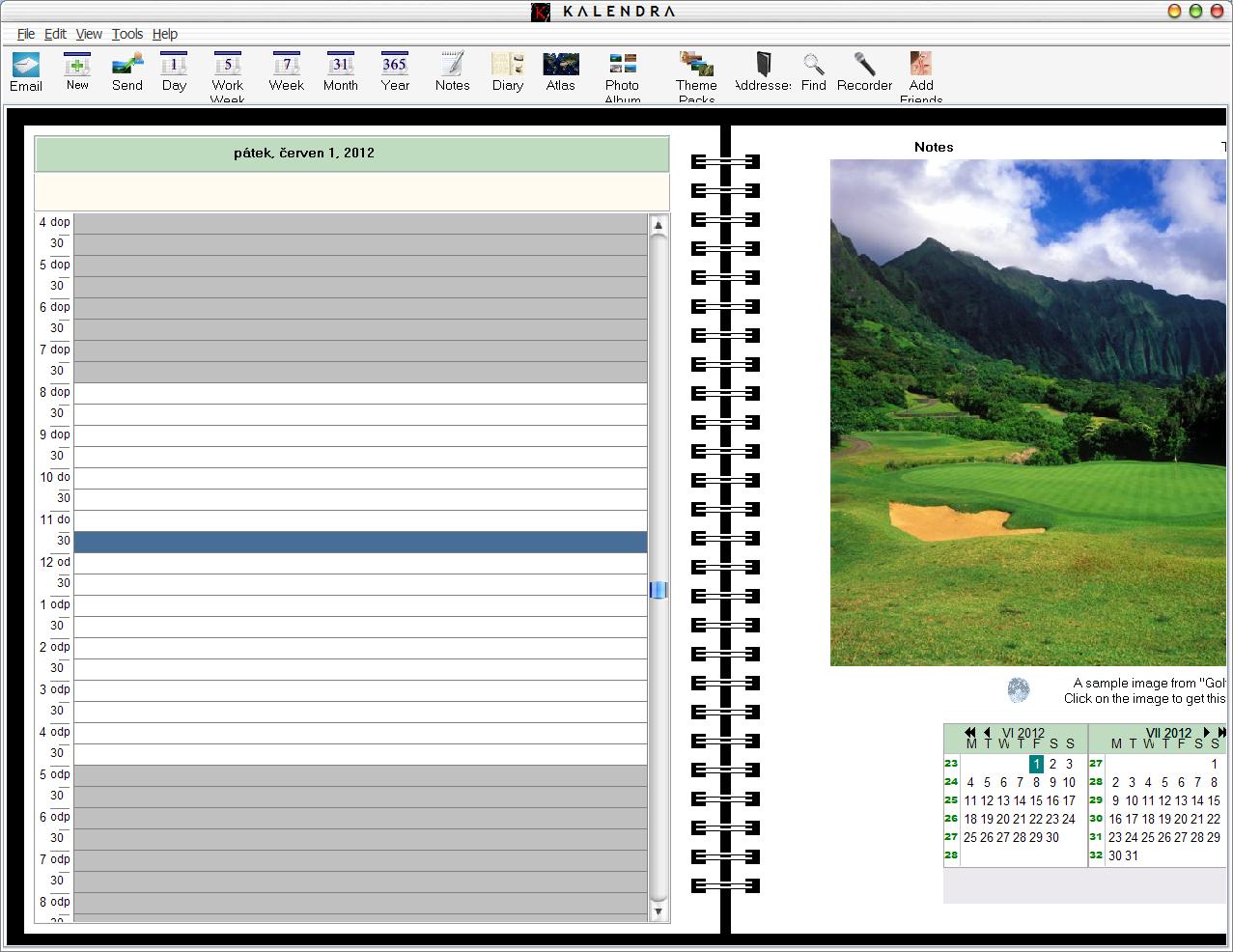Select the 9 dop time slot

coord(360,435)
